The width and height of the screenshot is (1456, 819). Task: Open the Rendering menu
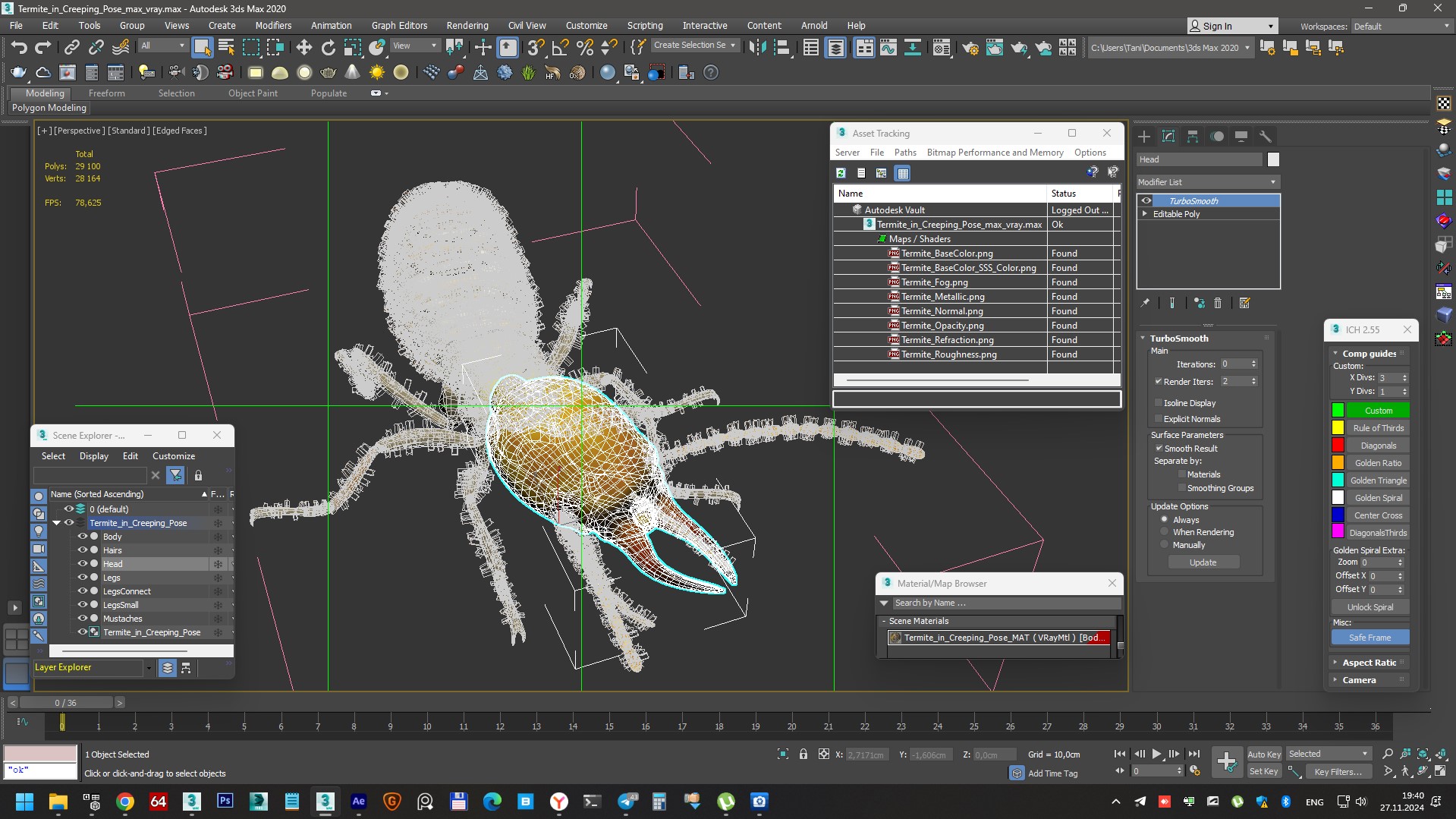pyautogui.click(x=467, y=25)
